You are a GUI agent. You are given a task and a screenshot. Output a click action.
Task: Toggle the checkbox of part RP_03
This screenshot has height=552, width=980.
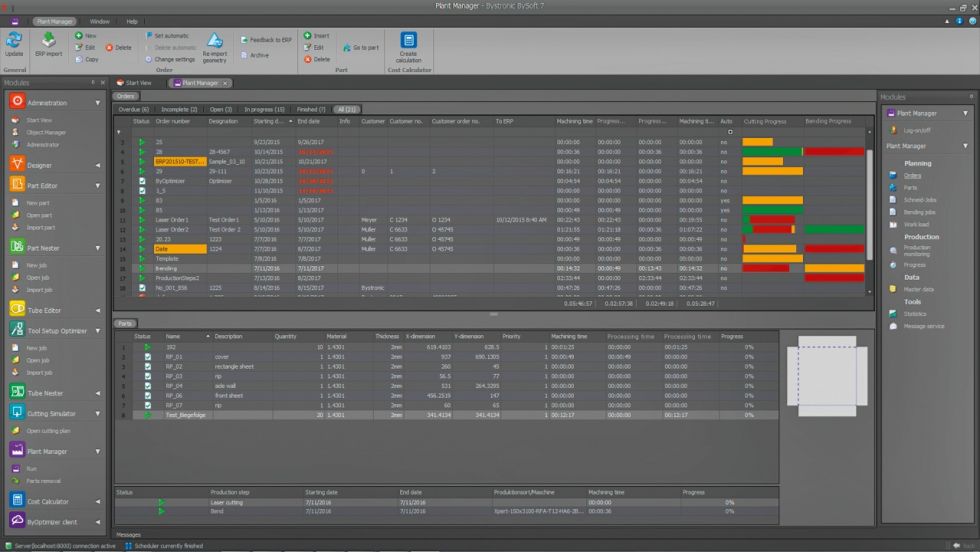pyautogui.click(x=148, y=376)
